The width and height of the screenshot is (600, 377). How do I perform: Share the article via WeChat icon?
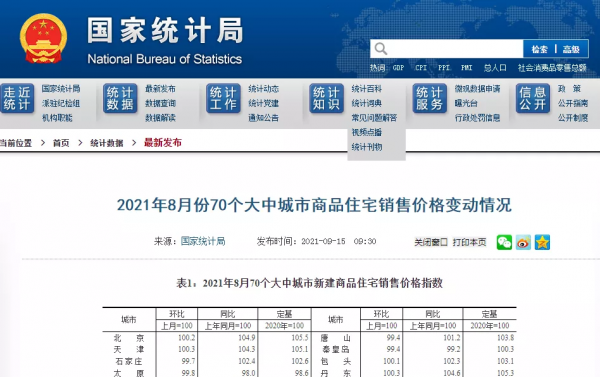point(504,242)
